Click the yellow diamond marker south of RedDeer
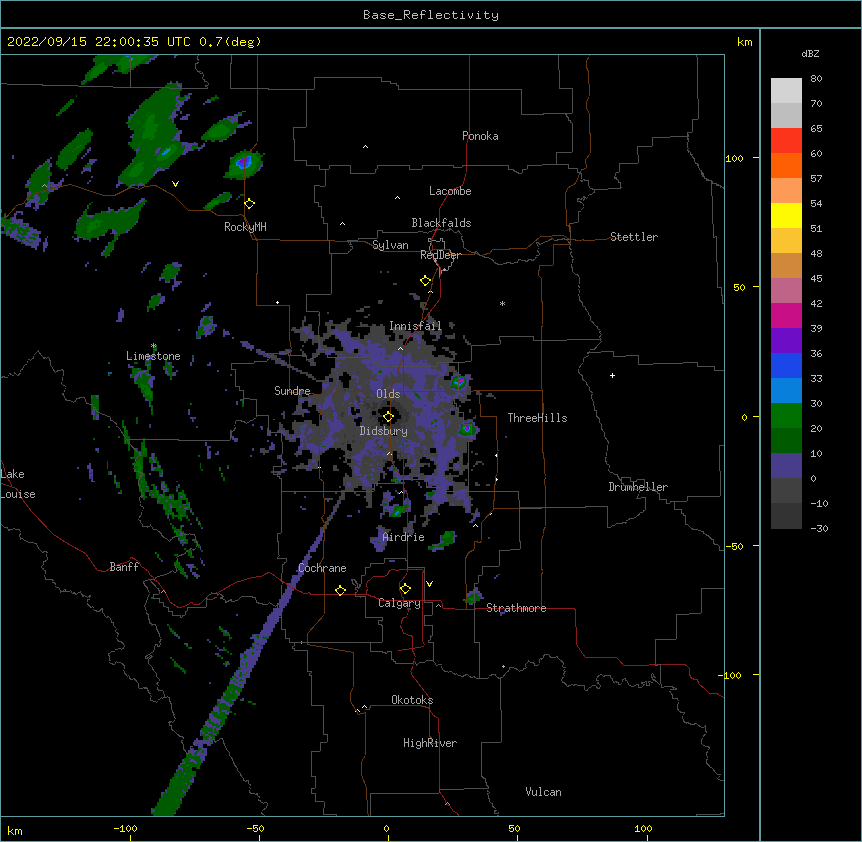The height and width of the screenshot is (842, 862). 426,281
